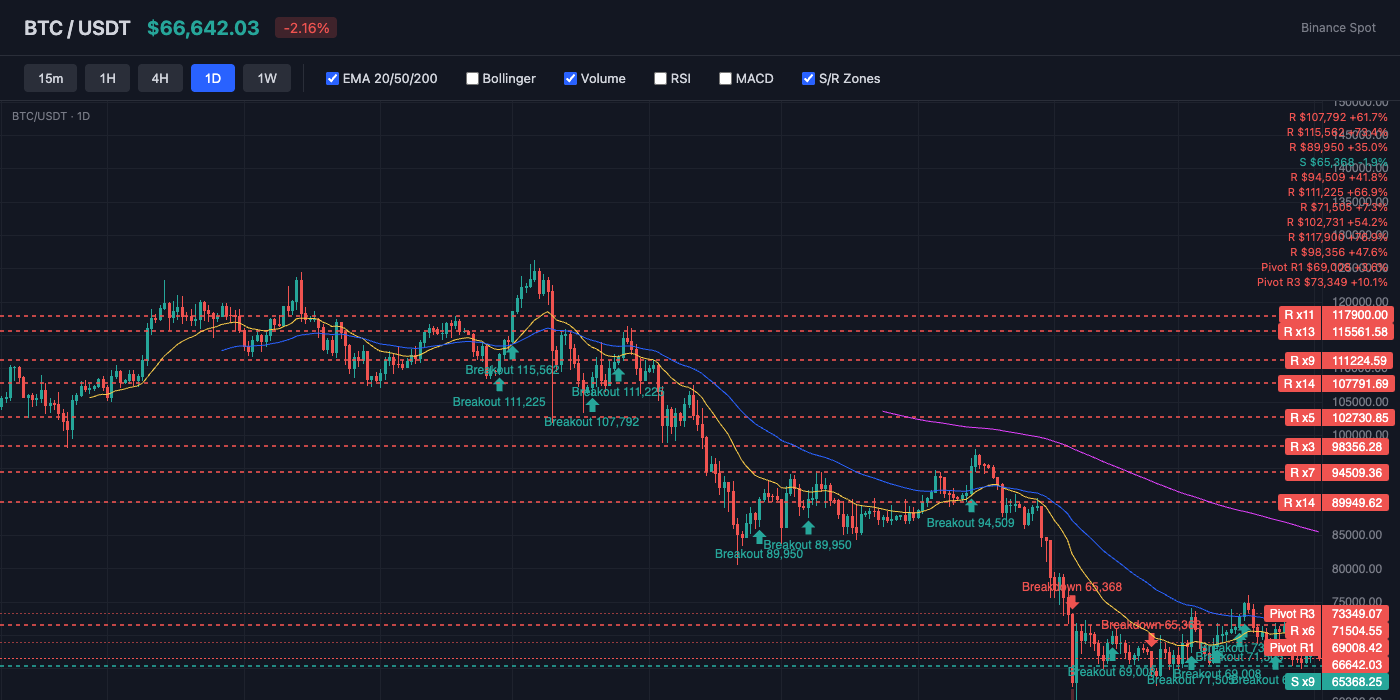Click the Breakout 111,225 arrow marker
Viewport: 1400px width, 700px height.
[499, 384]
